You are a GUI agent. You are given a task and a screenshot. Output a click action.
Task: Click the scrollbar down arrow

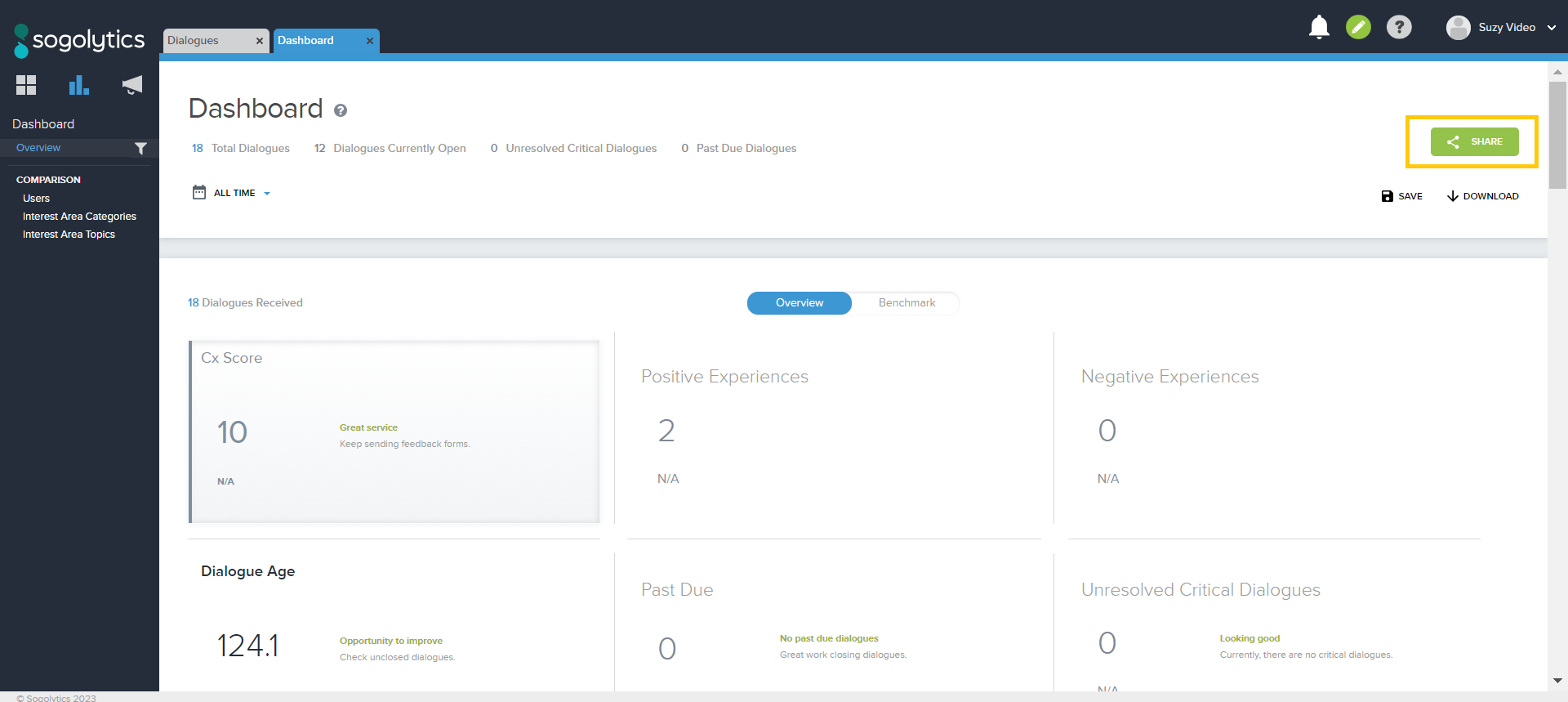tap(1557, 680)
